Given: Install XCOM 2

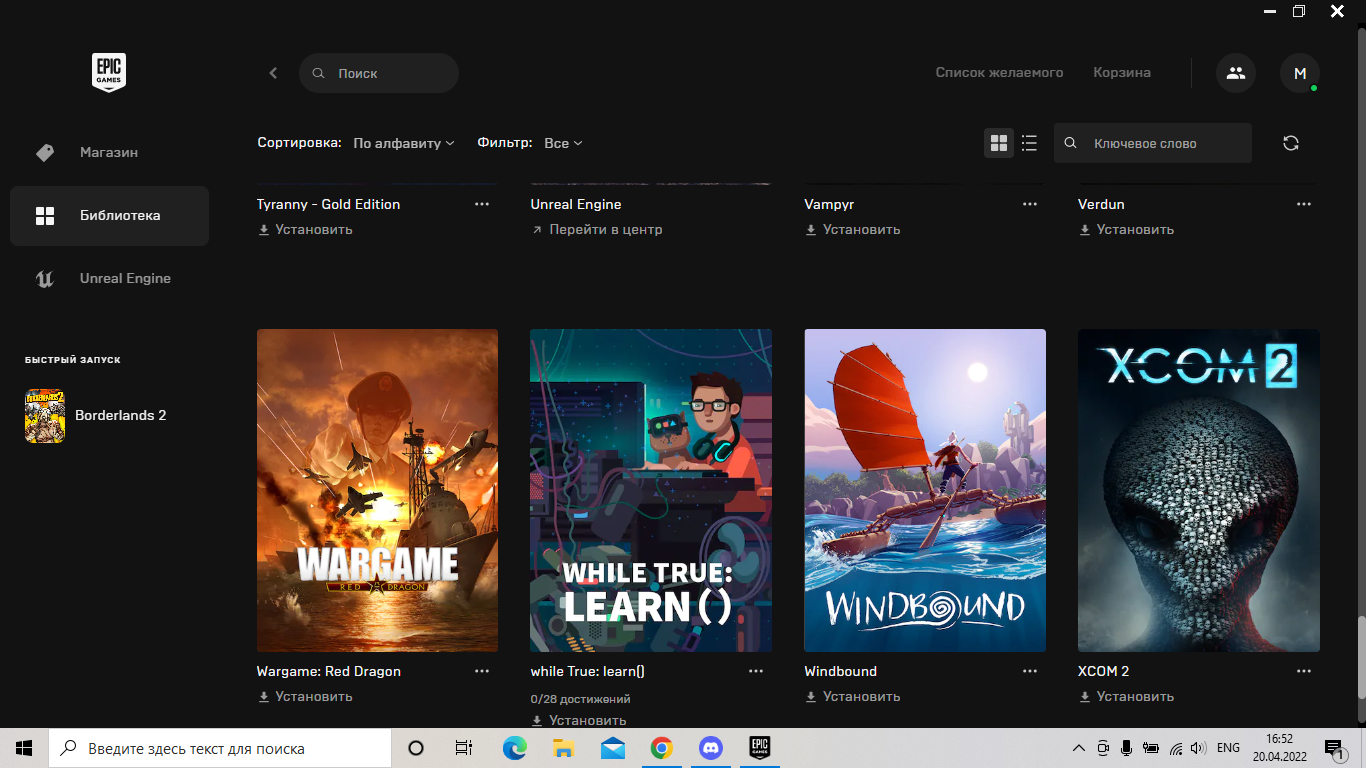Looking at the screenshot, I should pyautogui.click(x=1127, y=696).
